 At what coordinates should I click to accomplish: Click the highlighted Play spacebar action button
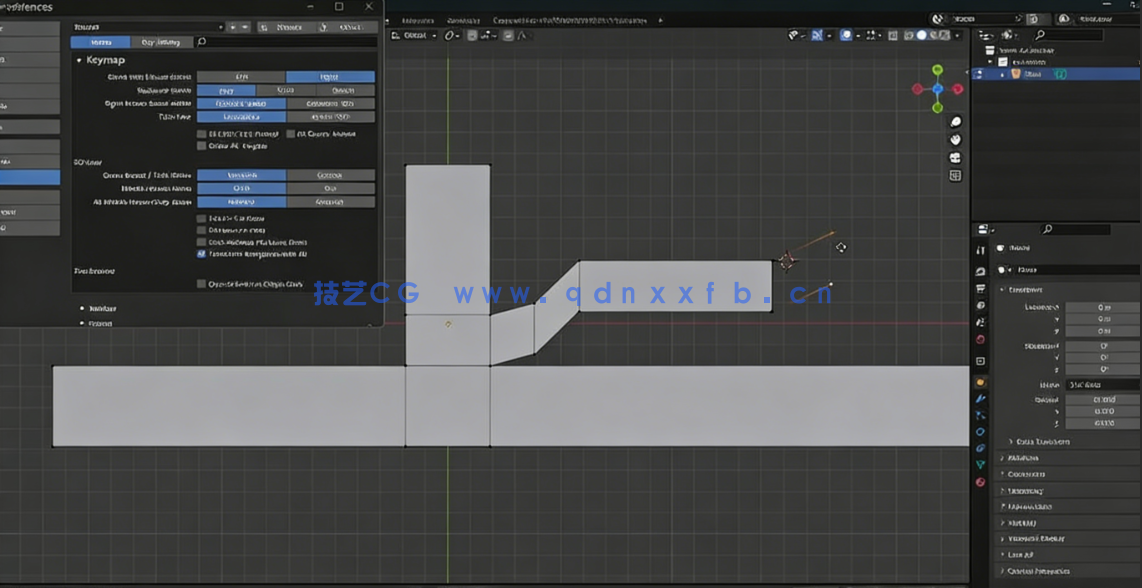pos(225,90)
